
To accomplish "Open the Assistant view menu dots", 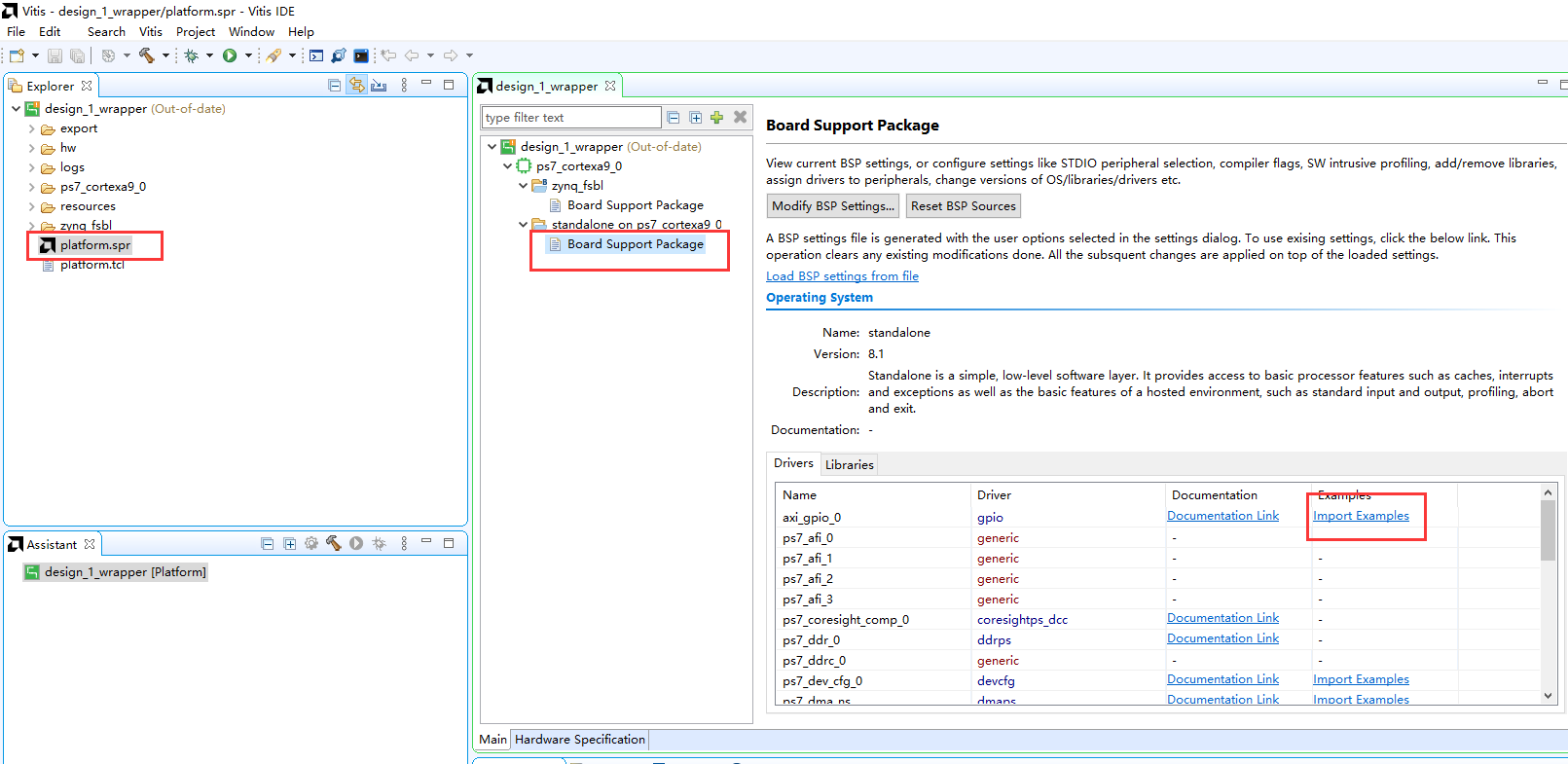I will [x=404, y=544].
